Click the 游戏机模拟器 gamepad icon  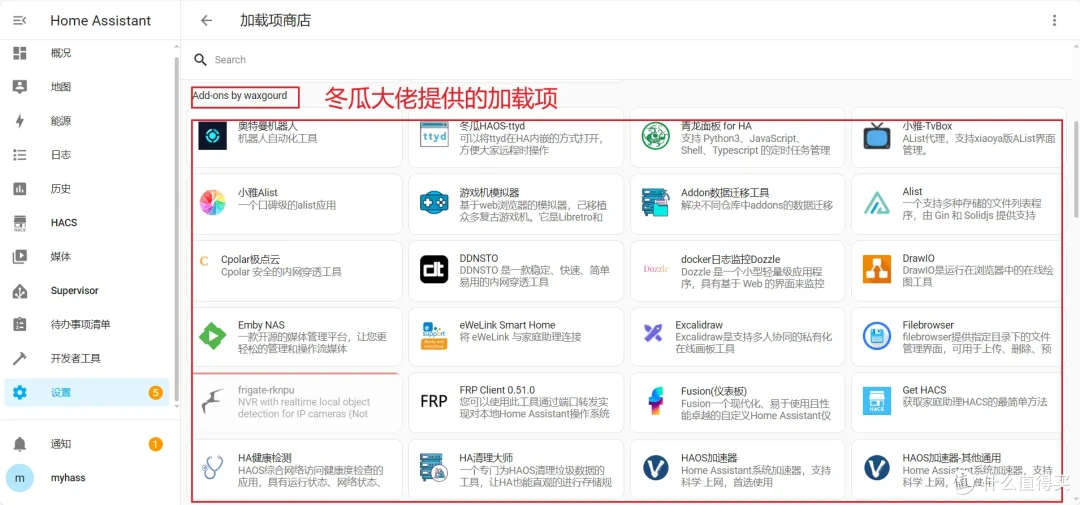point(434,203)
